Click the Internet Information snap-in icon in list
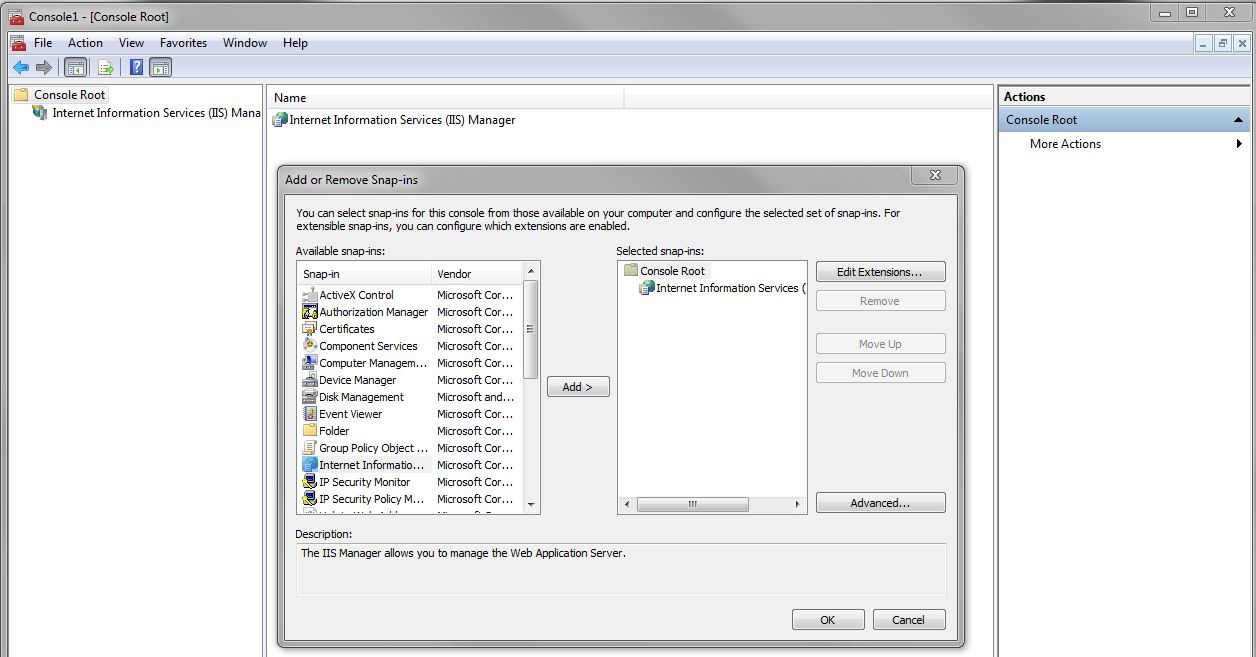The height and width of the screenshot is (657, 1256). (310, 465)
